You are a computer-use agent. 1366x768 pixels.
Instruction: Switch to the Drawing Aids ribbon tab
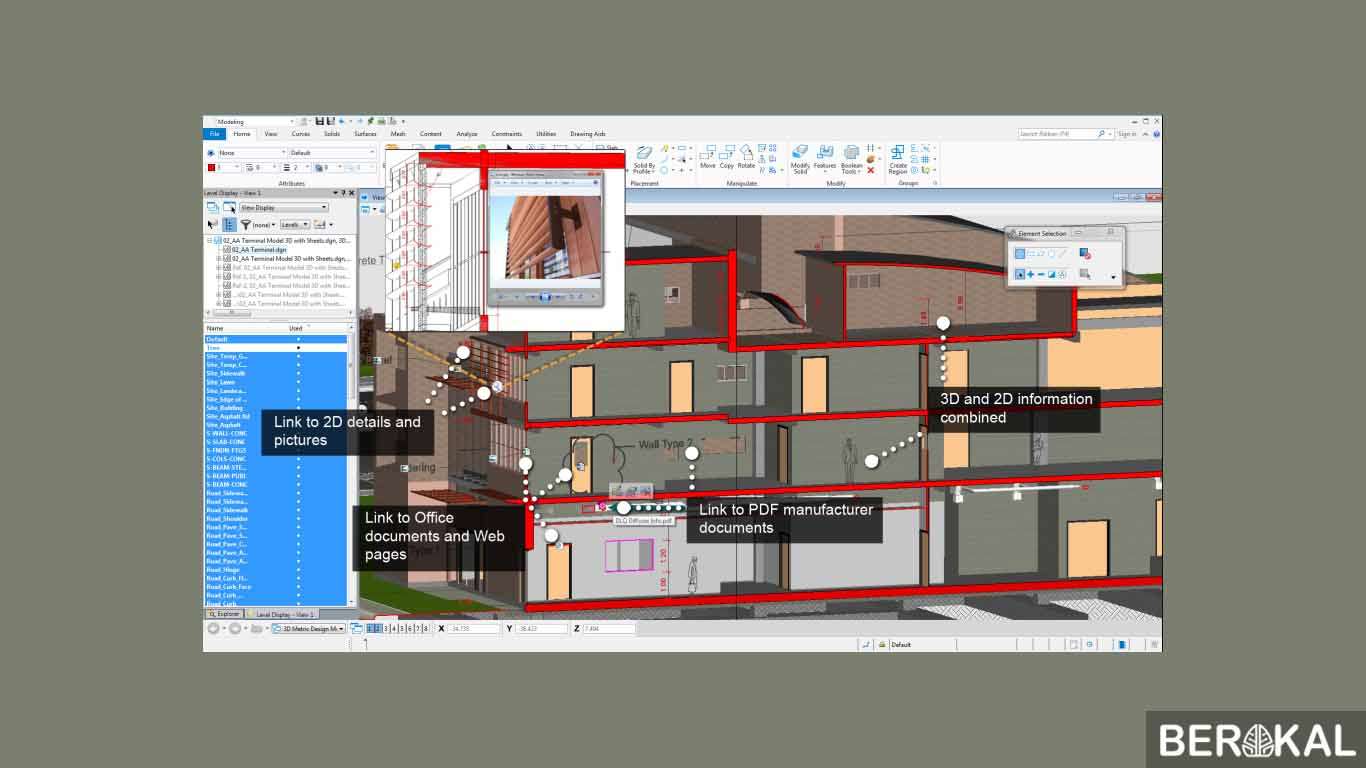[x=587, y=133]
